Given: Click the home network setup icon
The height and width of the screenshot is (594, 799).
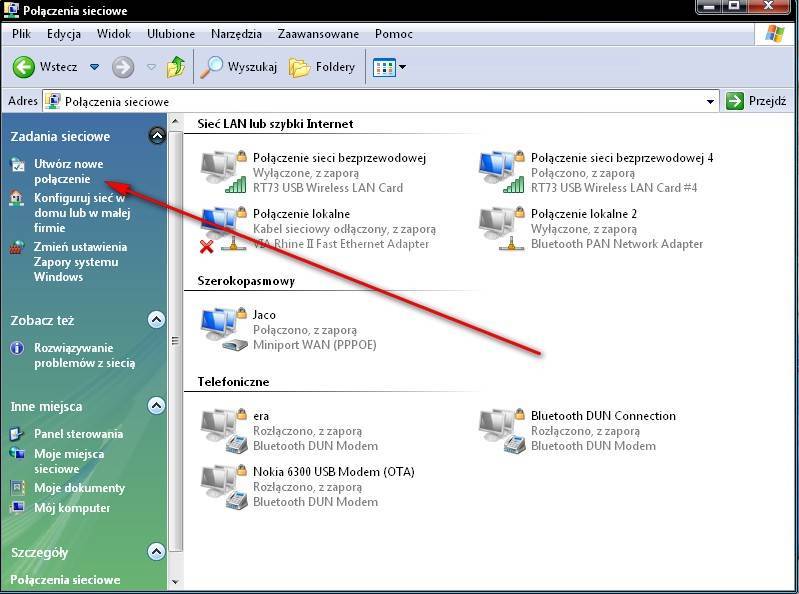Looking at the screenshot, I should (x=17, y=198).
